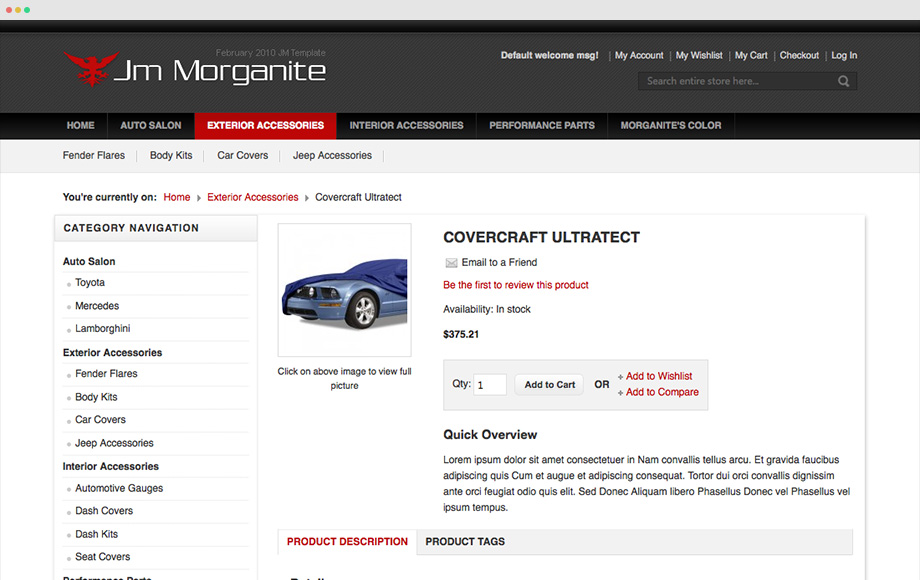Click the search magnifier icon

[x=843, y=82]
